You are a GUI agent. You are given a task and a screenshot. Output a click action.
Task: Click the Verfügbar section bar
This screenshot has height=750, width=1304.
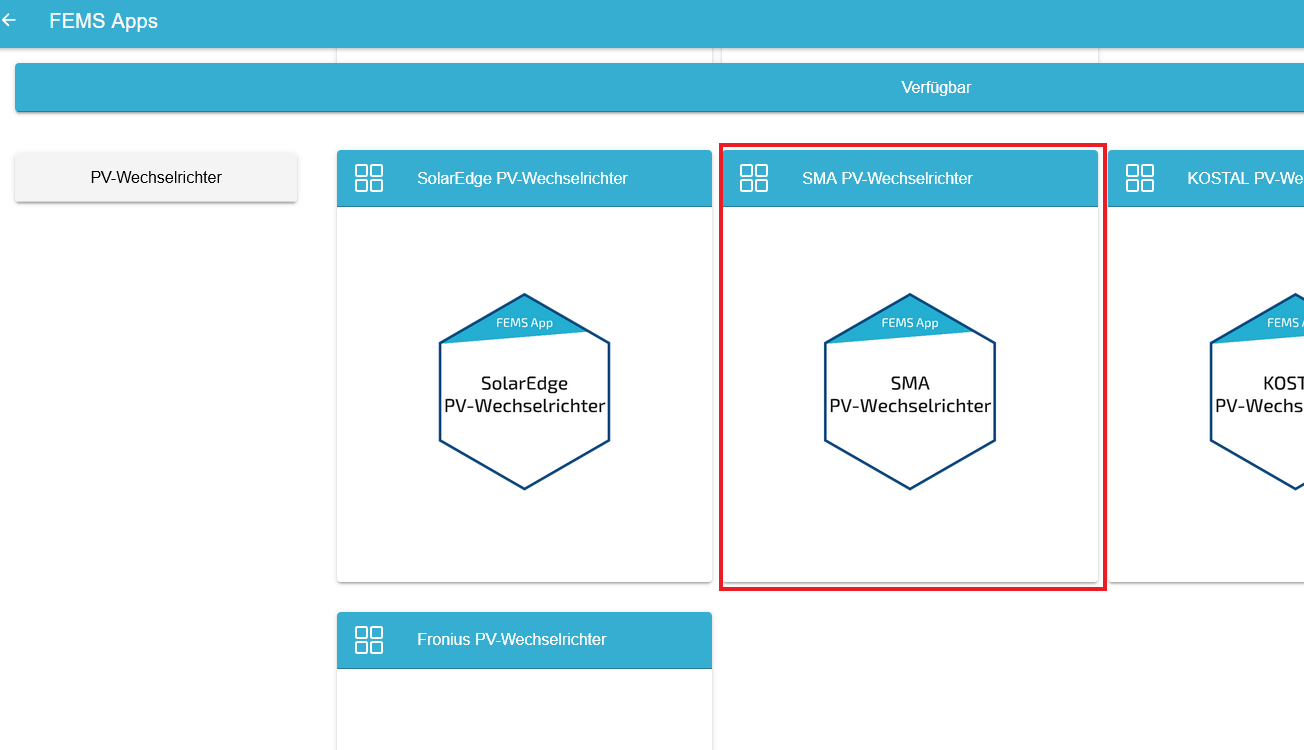(x=660, y=87)
